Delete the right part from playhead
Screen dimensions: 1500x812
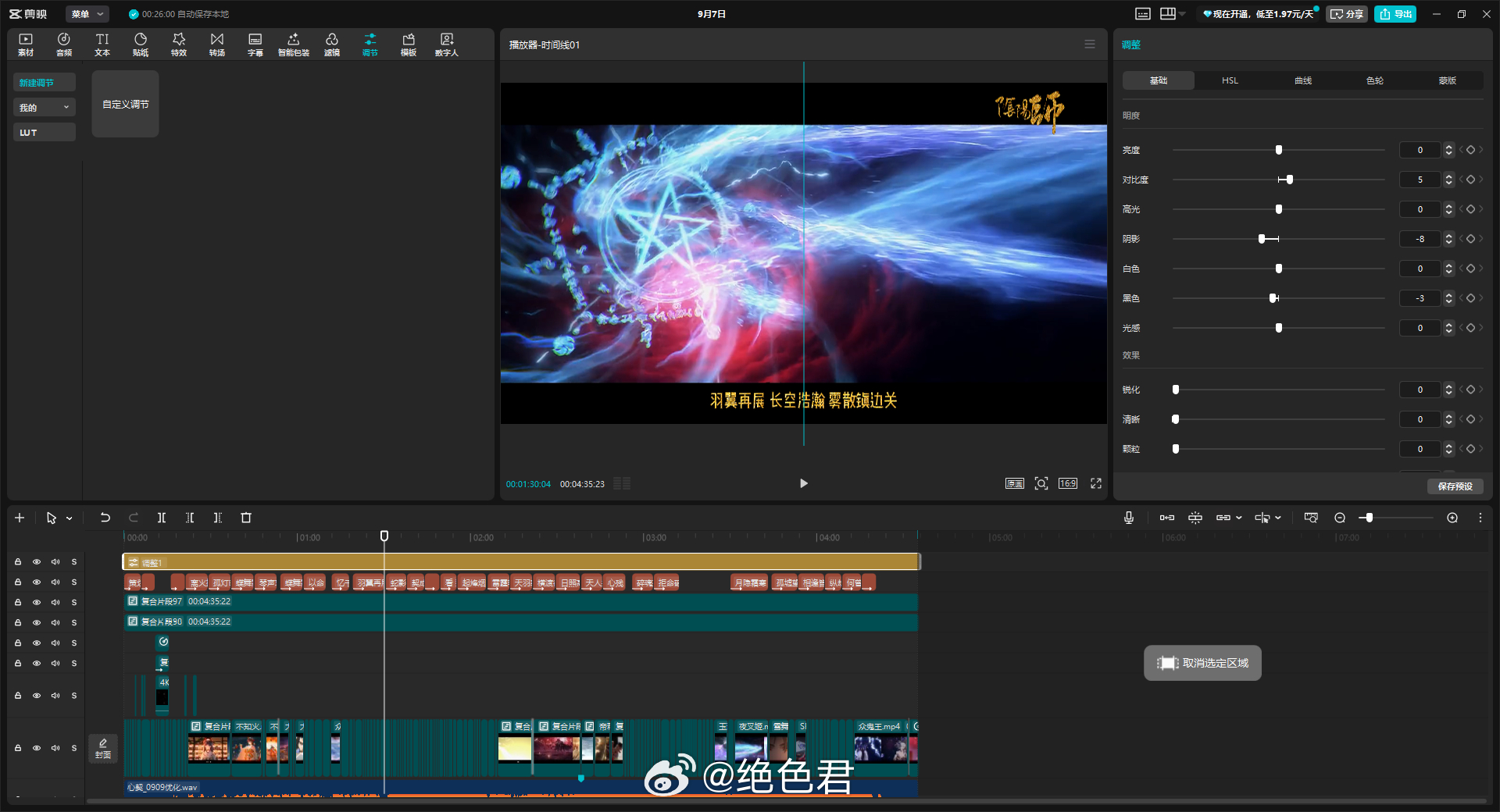pos(218,518)
